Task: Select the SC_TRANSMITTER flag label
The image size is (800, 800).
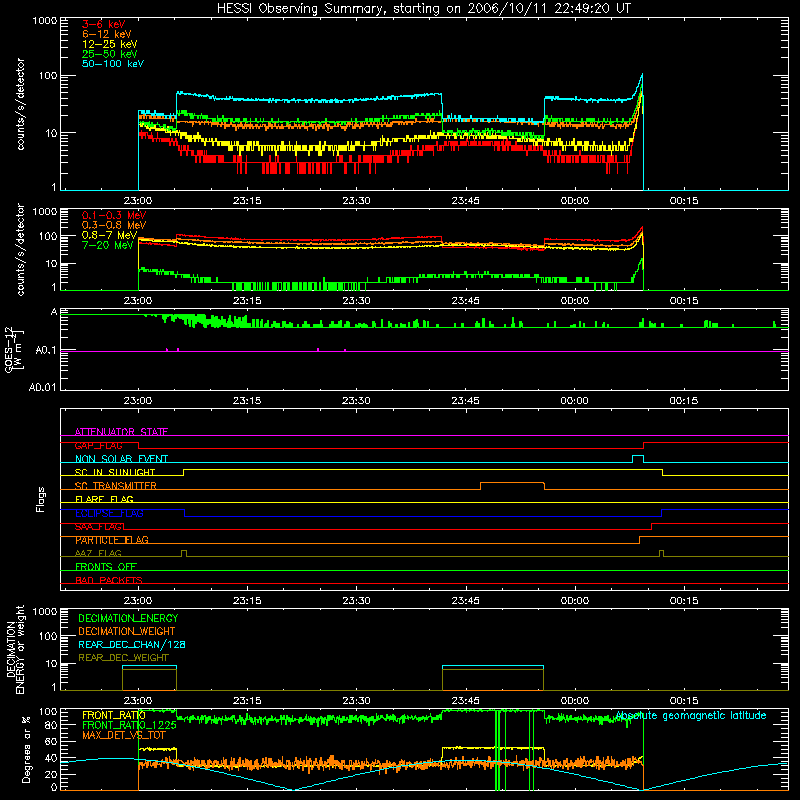Action: pyautogui.click(x=115, y=486)
